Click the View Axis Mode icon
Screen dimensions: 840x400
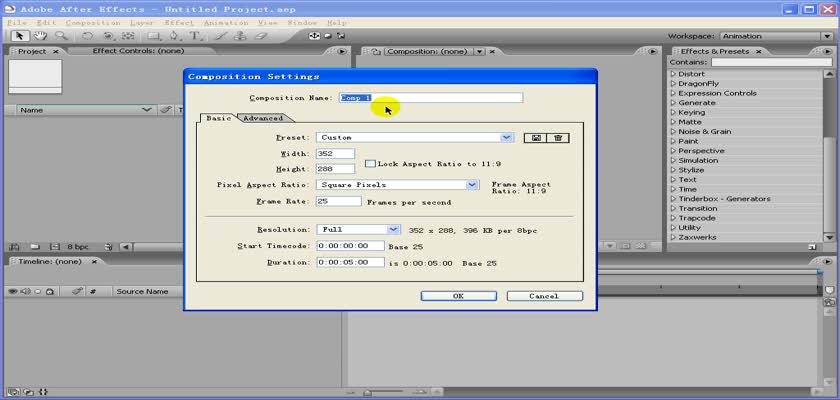coord(340,36)
